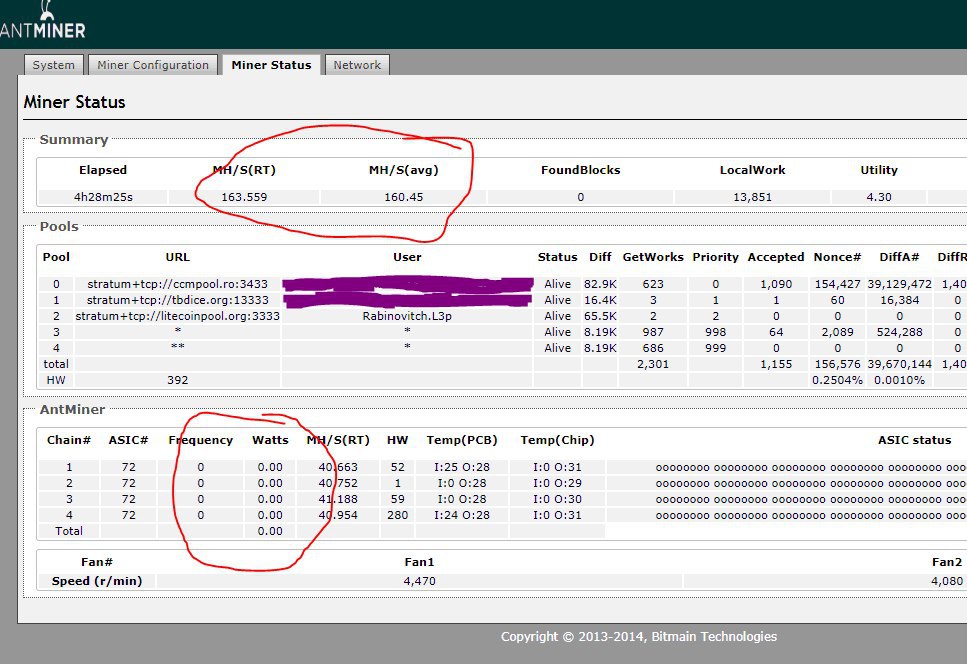Click the GetWorks value 987
The image size is (967, 664).
653,332
